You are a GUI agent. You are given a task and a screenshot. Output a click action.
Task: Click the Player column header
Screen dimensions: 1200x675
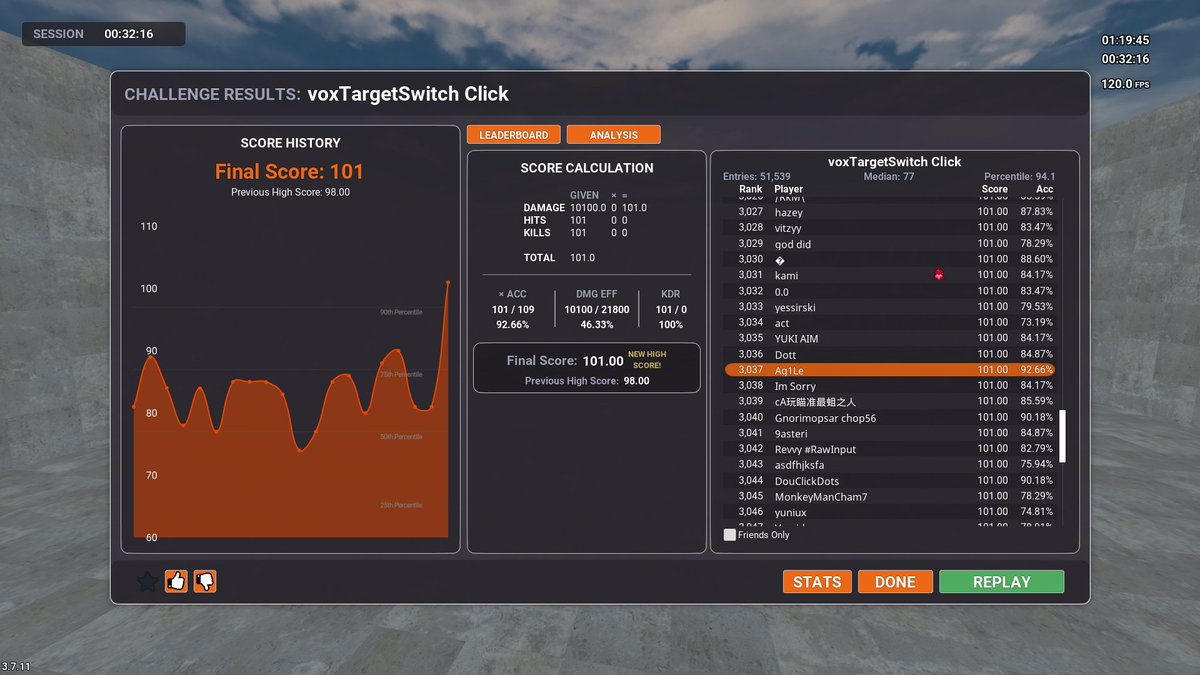pyautogui.click(x=789, y=189)
